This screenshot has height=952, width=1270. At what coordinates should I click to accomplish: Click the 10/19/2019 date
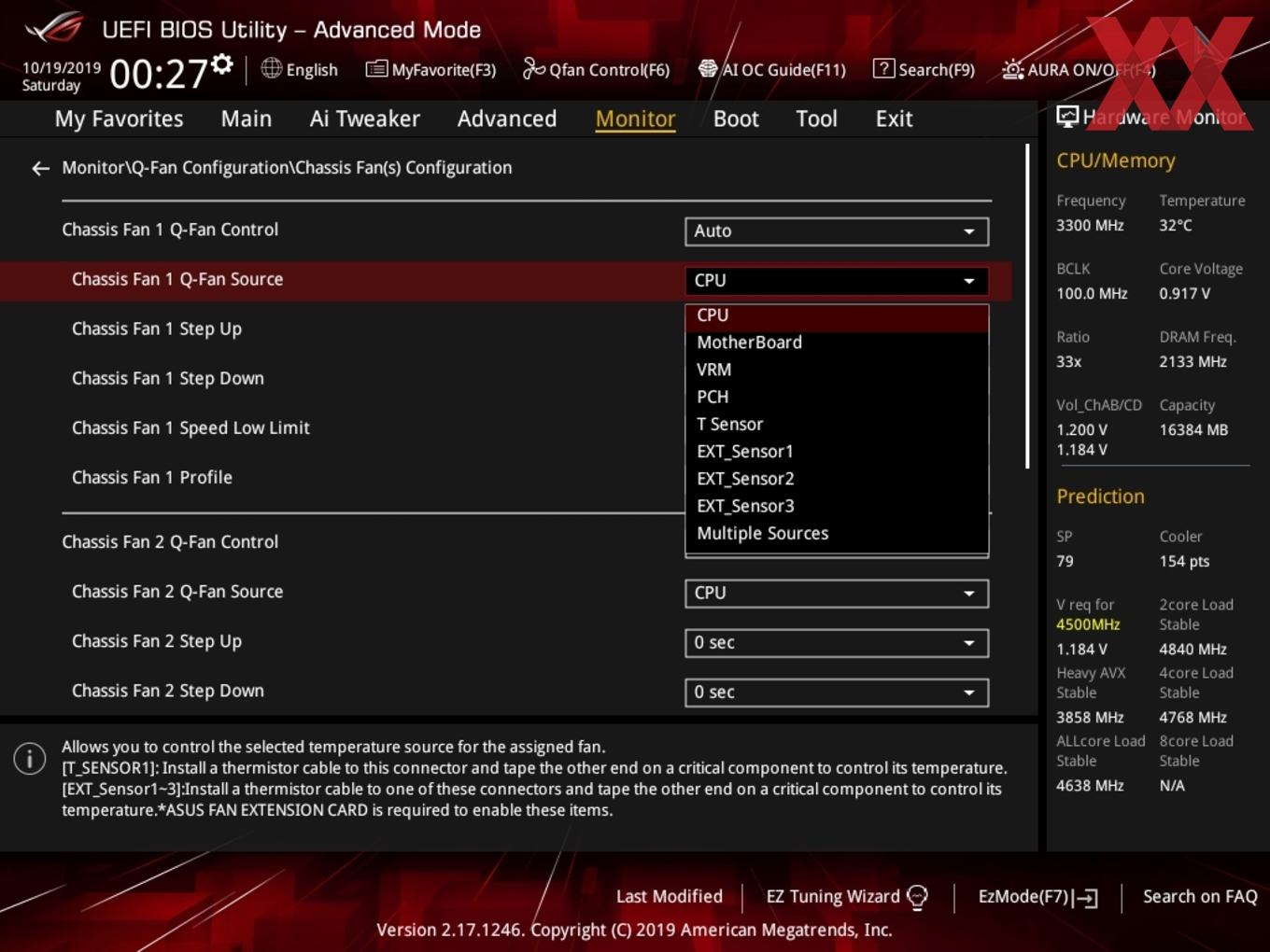coord(62,68)
